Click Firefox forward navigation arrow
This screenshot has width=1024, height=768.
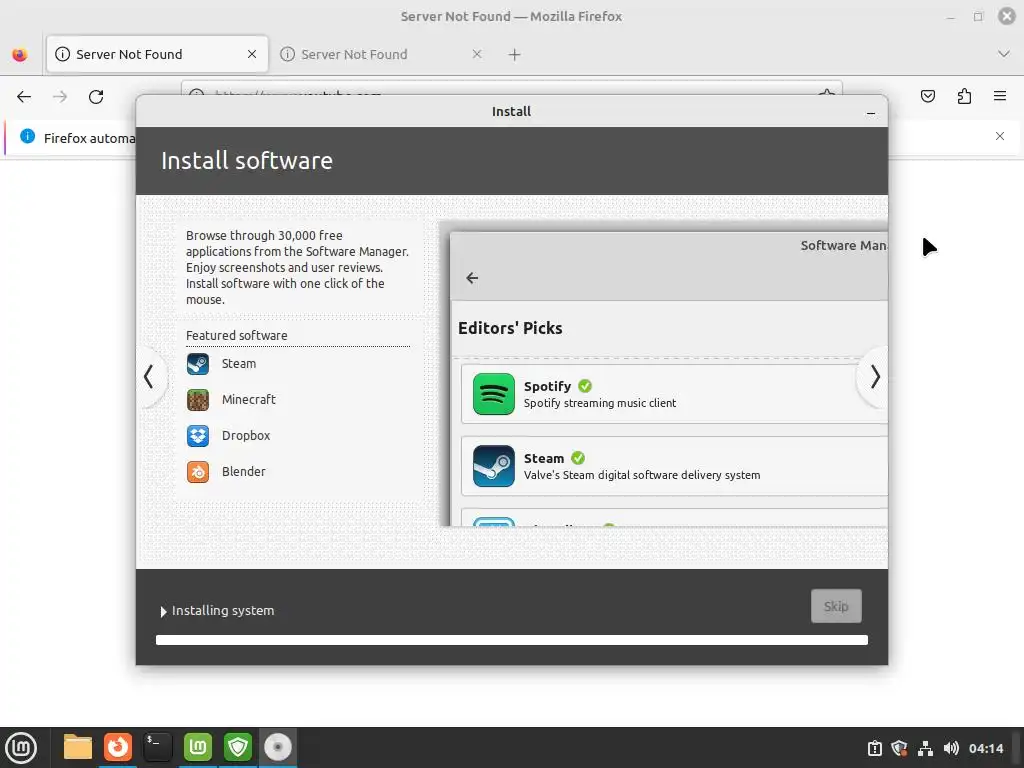point(60,97)
